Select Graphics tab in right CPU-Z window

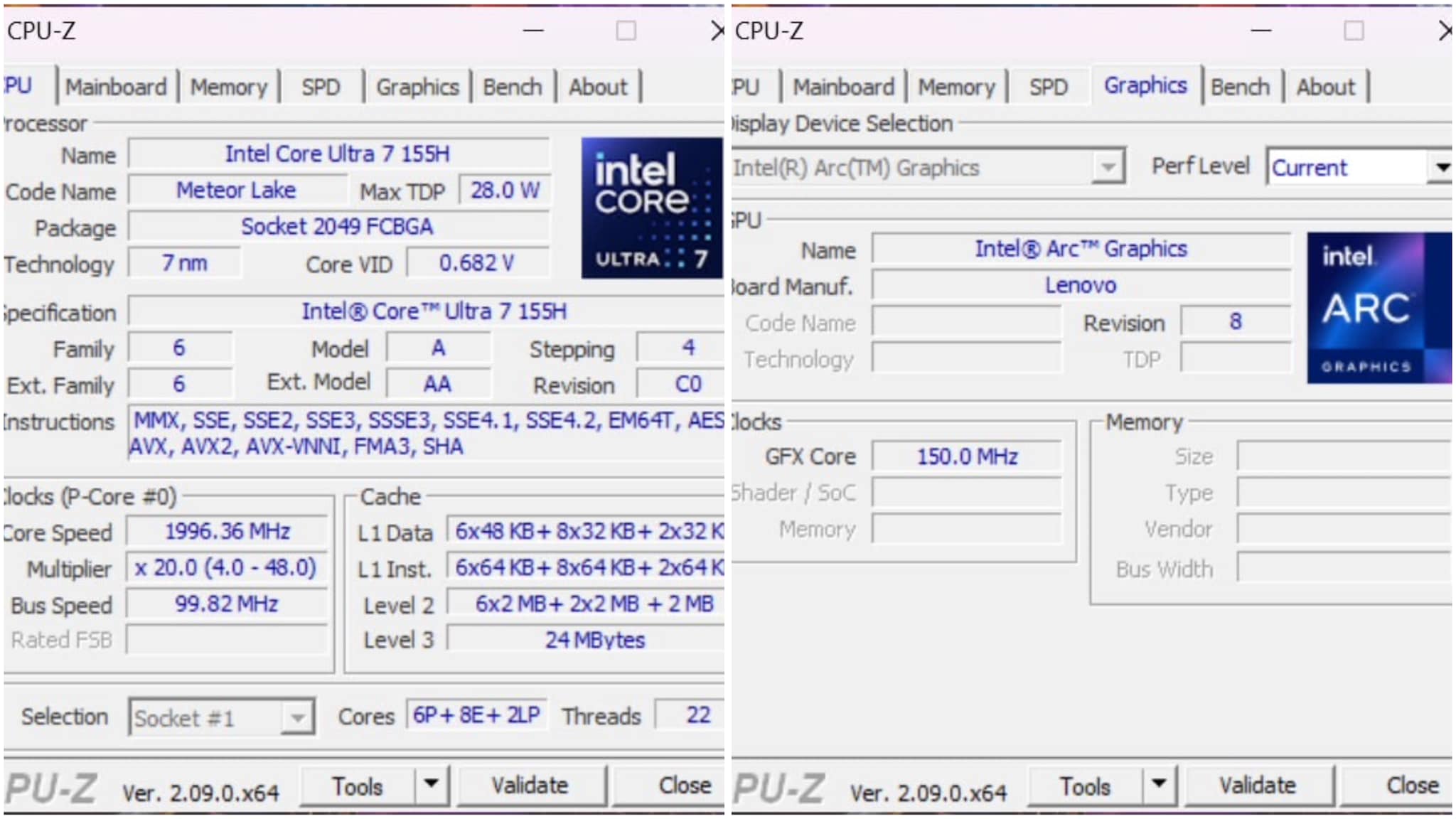tap(1145, 85)
